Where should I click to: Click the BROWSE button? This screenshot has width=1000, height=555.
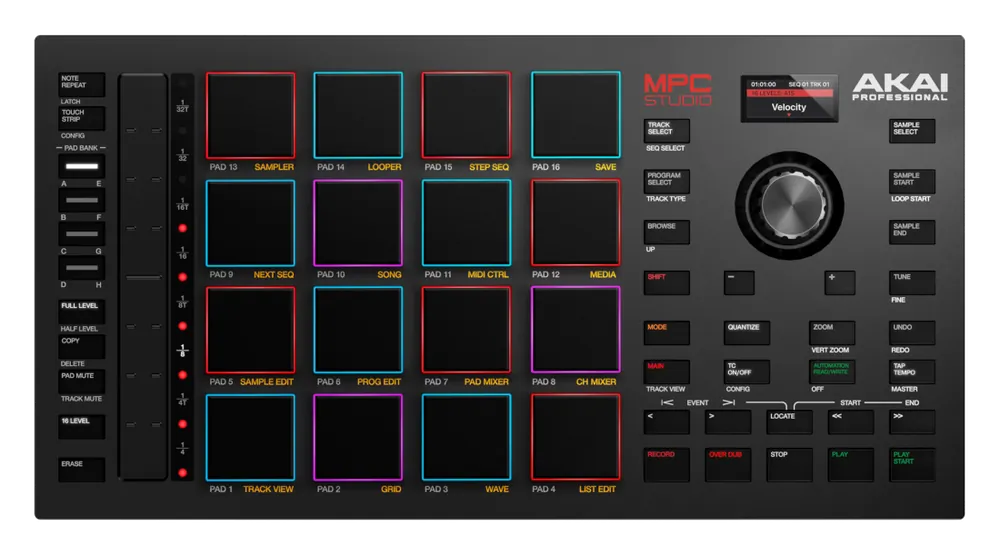666,232
